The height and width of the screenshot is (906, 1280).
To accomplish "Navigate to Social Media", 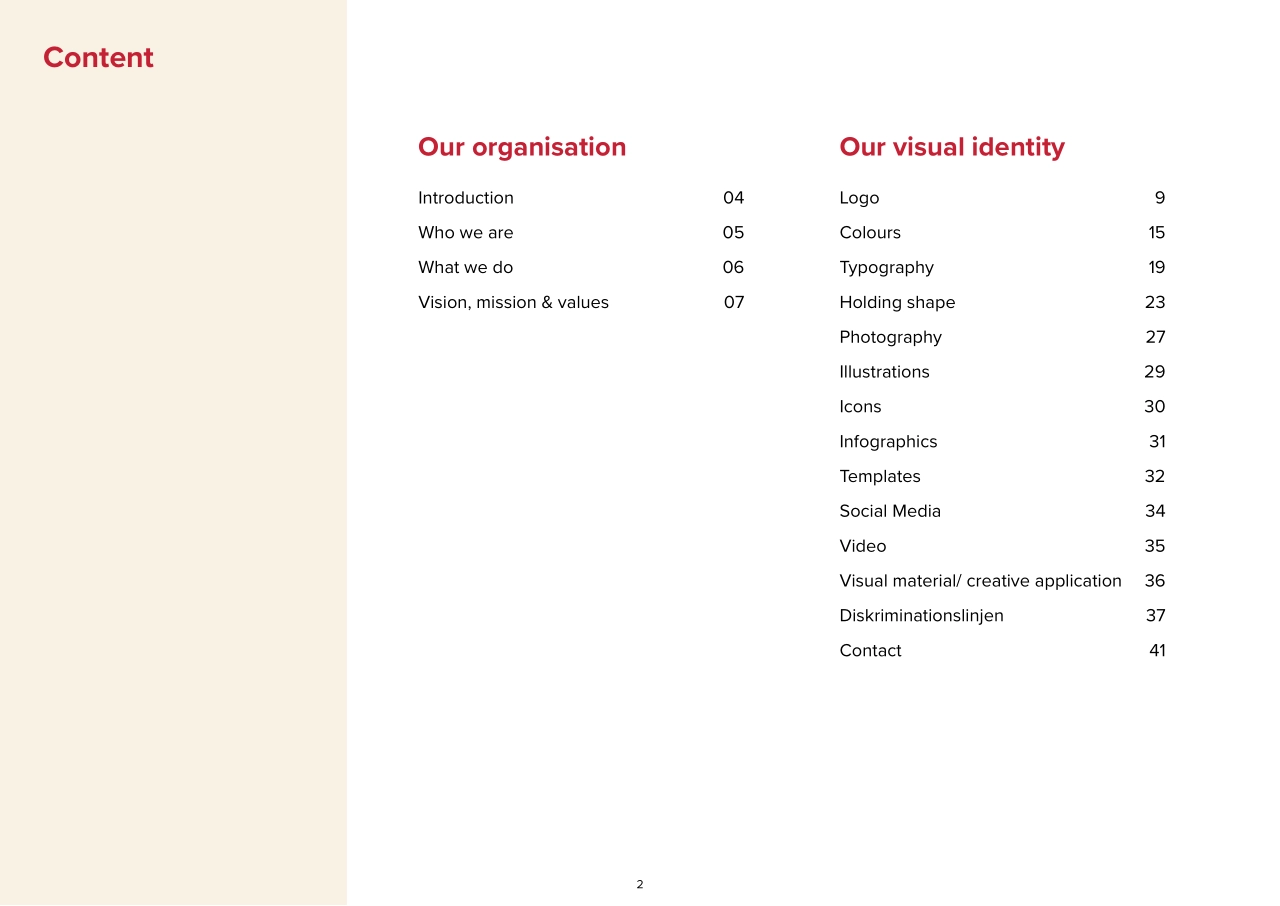I will click(890, 511).
